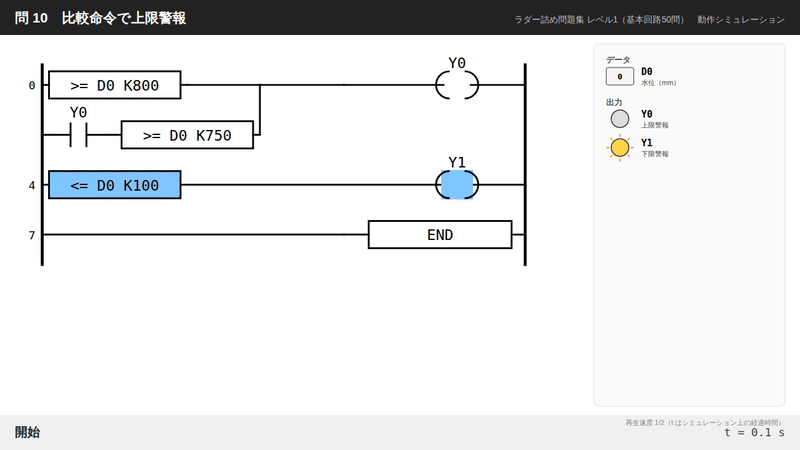
Task: Click the END instruction box
Action: 440,235
